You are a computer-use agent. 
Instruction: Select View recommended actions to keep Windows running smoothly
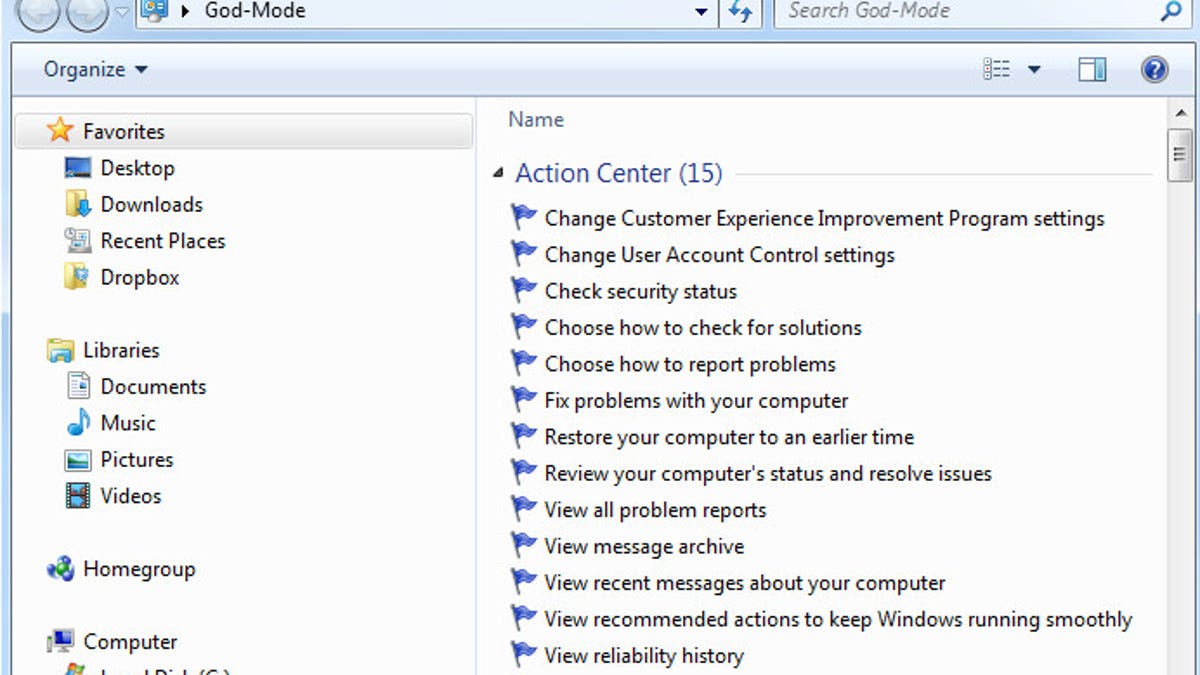pyautogui.click(x=839, y=620)
